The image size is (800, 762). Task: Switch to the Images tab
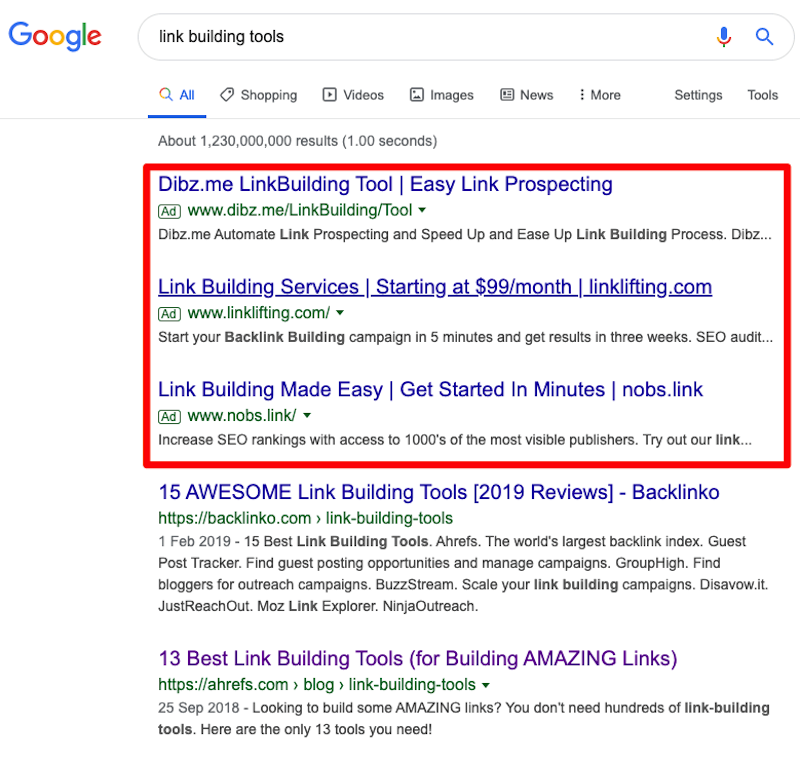pos(442,95)
